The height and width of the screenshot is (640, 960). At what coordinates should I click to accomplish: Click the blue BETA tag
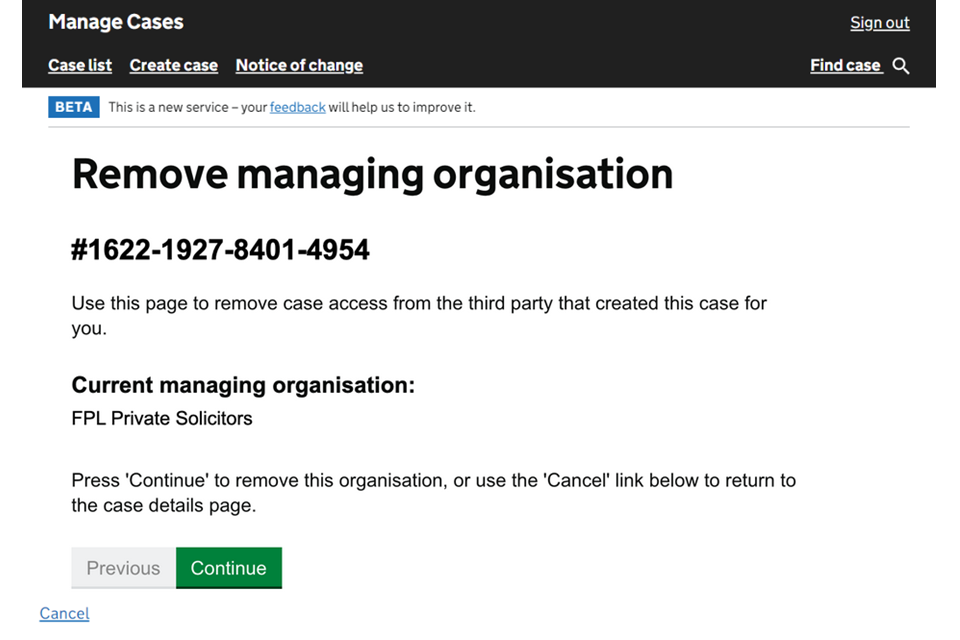[x=73, y=107]
